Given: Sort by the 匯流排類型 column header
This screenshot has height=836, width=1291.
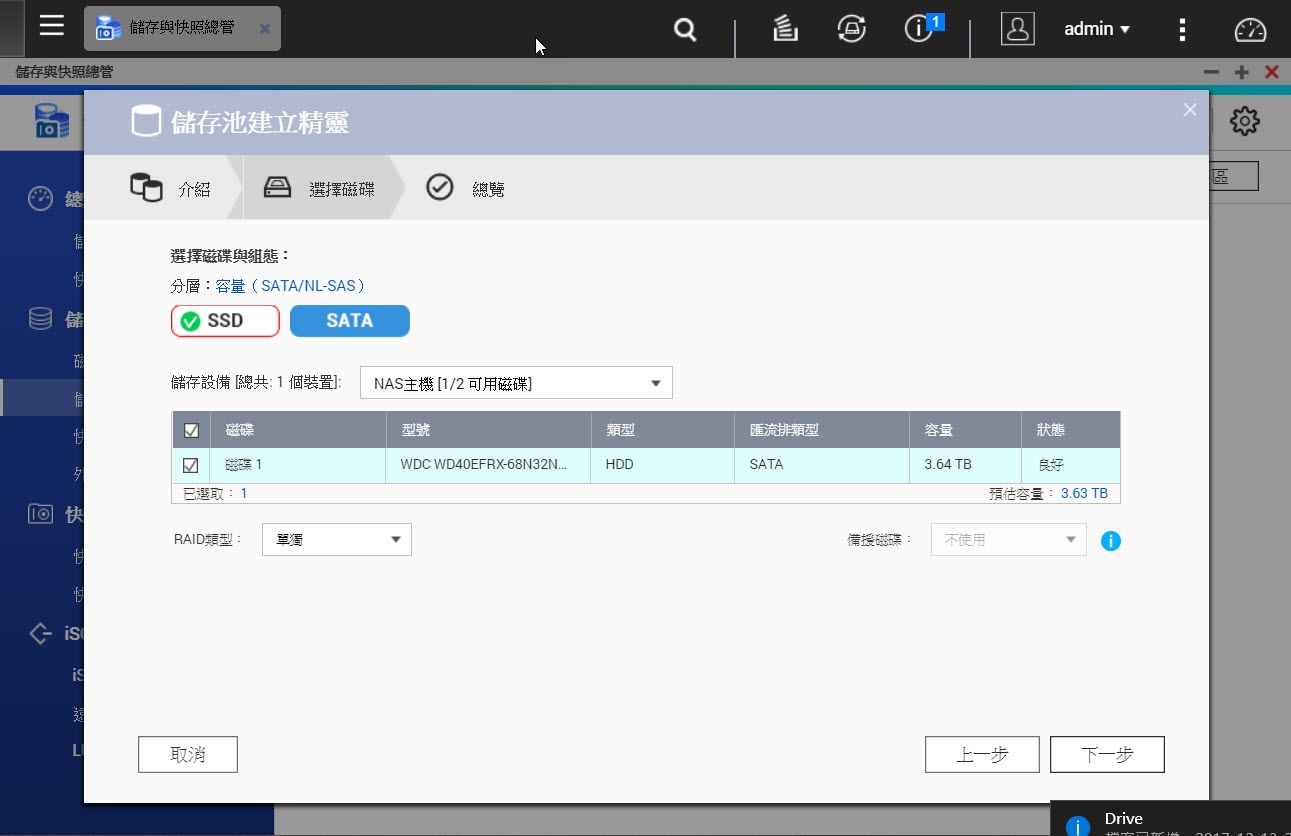Looking at the screenshot, I should pos(822,430).
